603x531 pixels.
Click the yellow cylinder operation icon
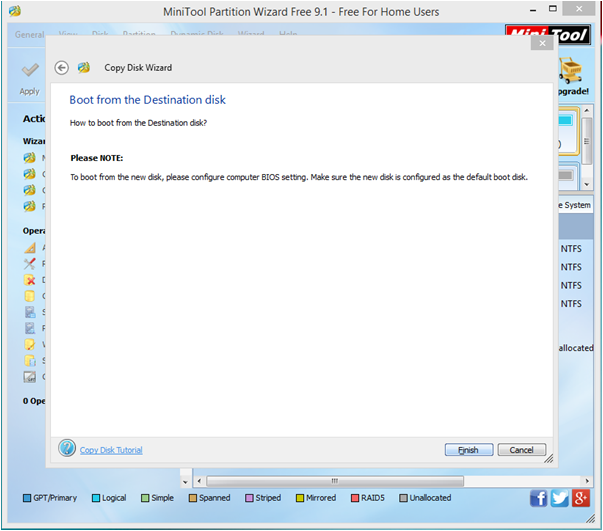[30, 296]
